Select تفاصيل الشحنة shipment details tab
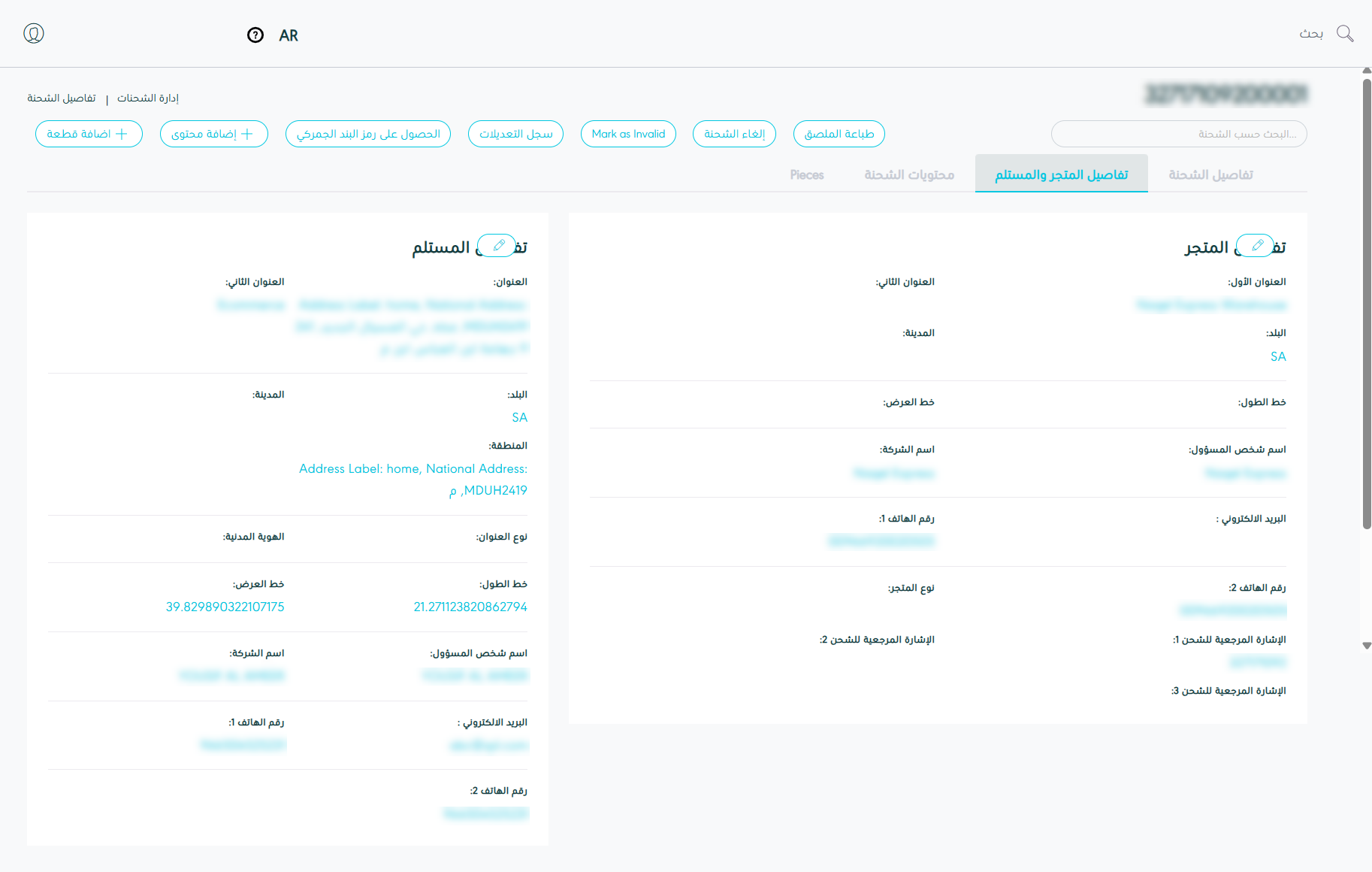The height and width of the screenshot is (872, 1372). 1210,174
